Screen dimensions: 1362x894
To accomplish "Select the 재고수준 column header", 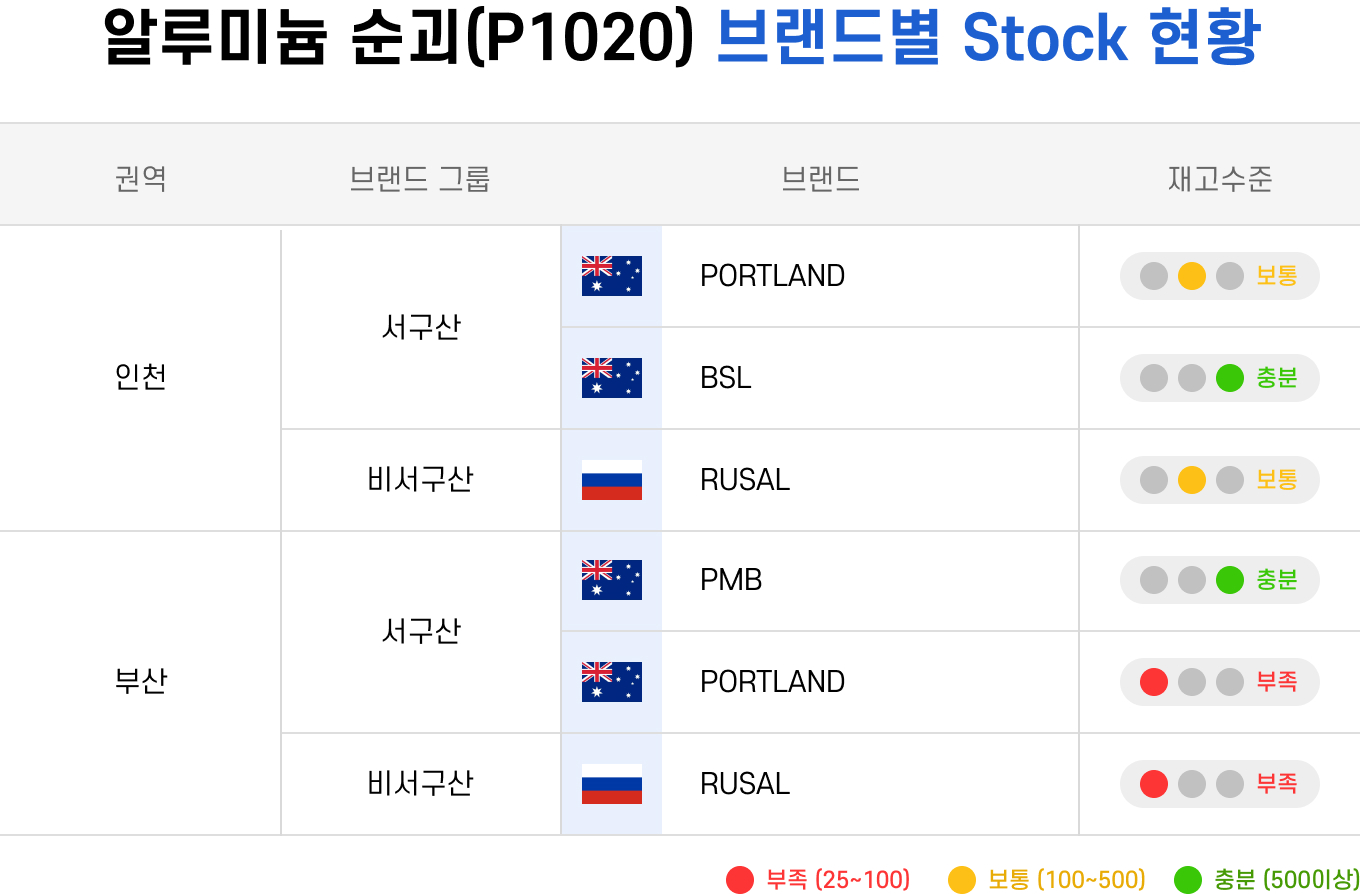I will point(1220,179).
